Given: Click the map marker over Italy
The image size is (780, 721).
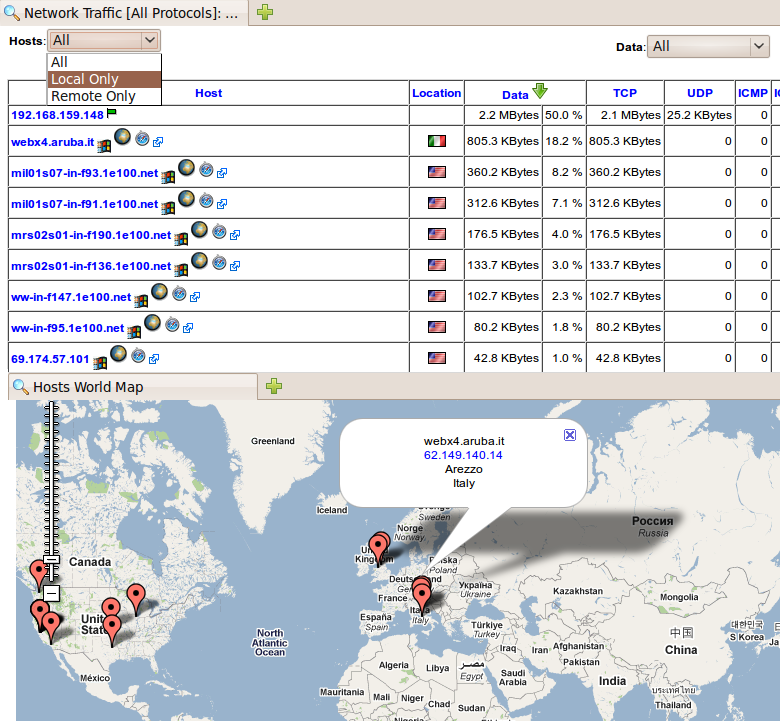Looking at the screenshot, I should (x=422, y=595).
